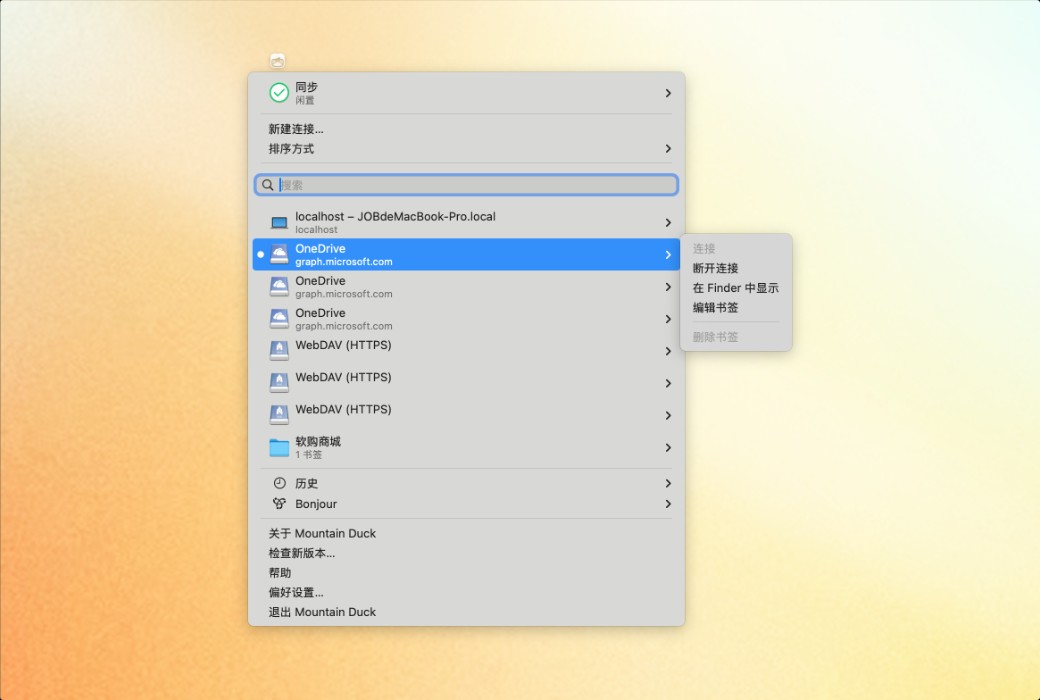This screenshot has width=1040, height=700.
Task: Click the 软购商城 folder icon
Action: (x=279, y=448)
